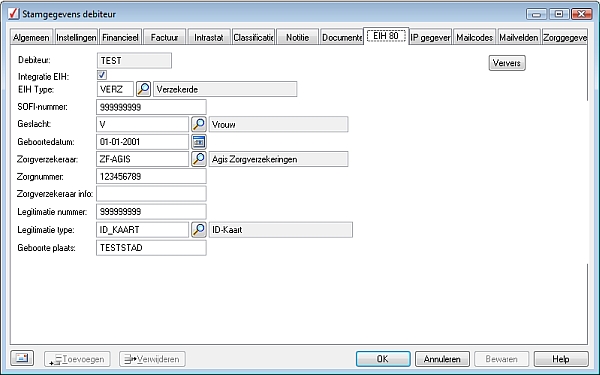Click the Toevoegen button
600x375 pixels.
coord(77,359)
